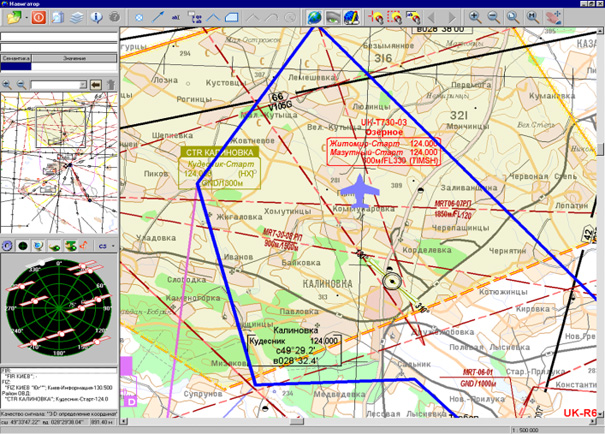Screen dimensions: 605x434
Task: Open the map layers stack icon
Action: pyautogui.click(x=77, y=17)
